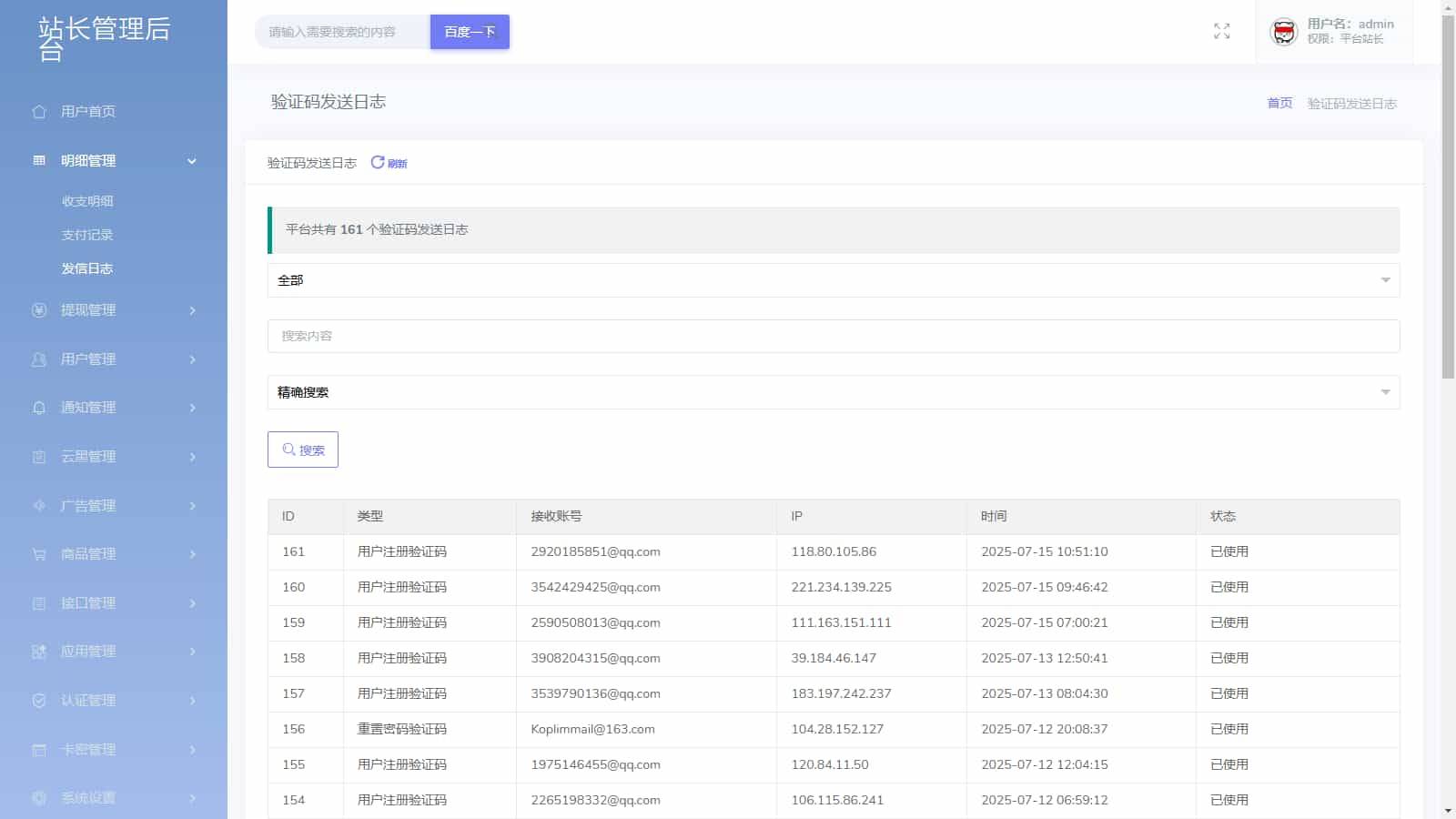Open the 精确搜索 search mode dropdown
The width and height of the screenshot is (1456, 819).
[x=833, y=392]
